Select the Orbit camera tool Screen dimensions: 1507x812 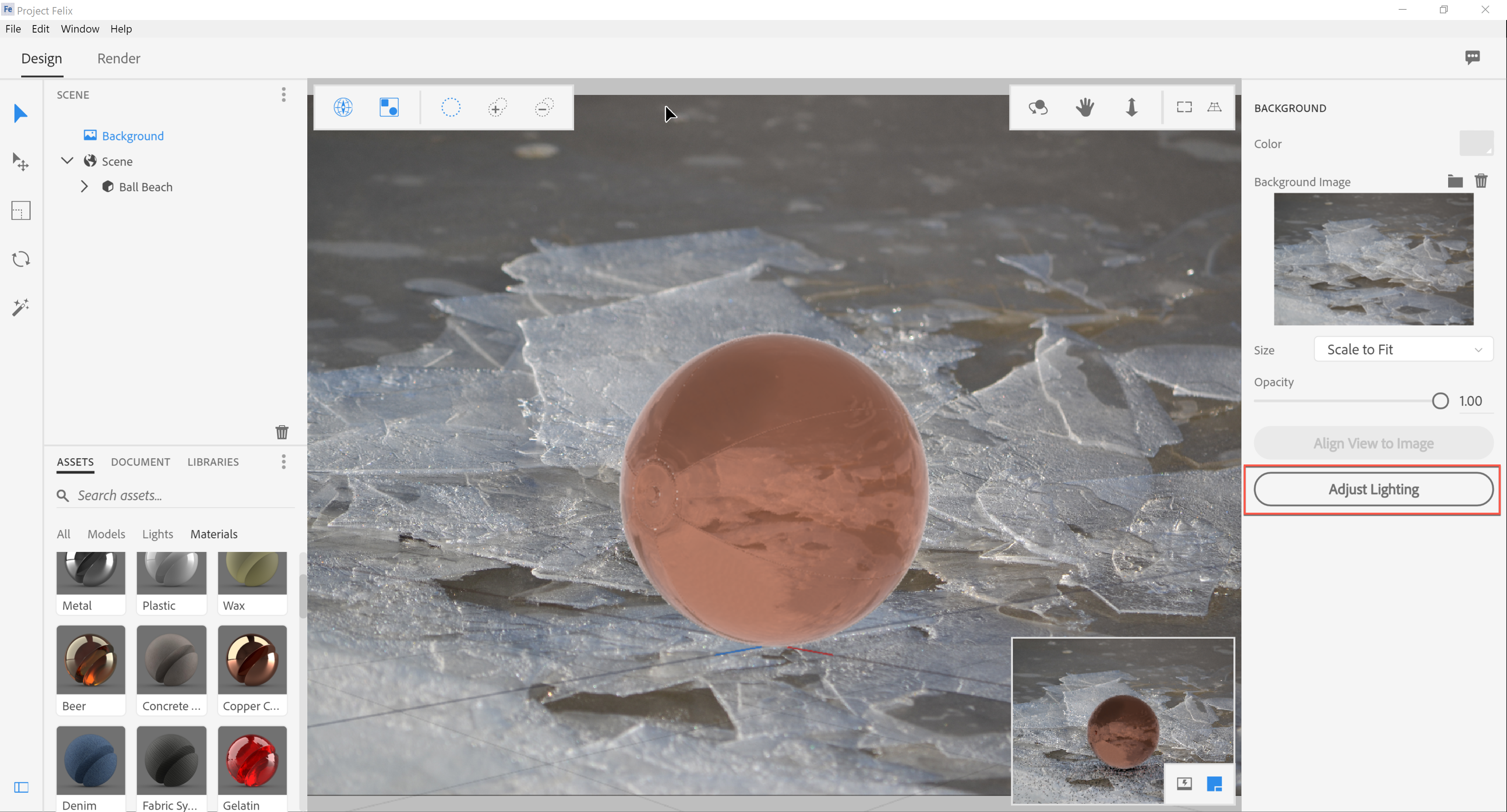coord(1038,107)
